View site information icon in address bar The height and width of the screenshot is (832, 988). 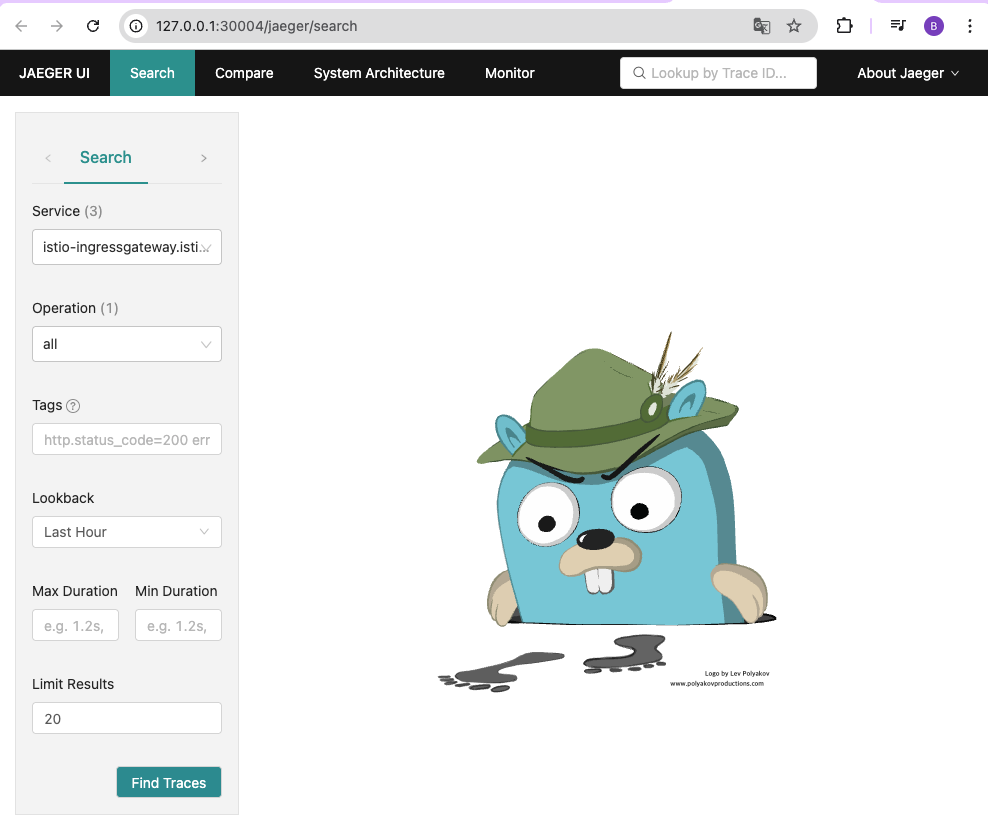coord(136,26)
